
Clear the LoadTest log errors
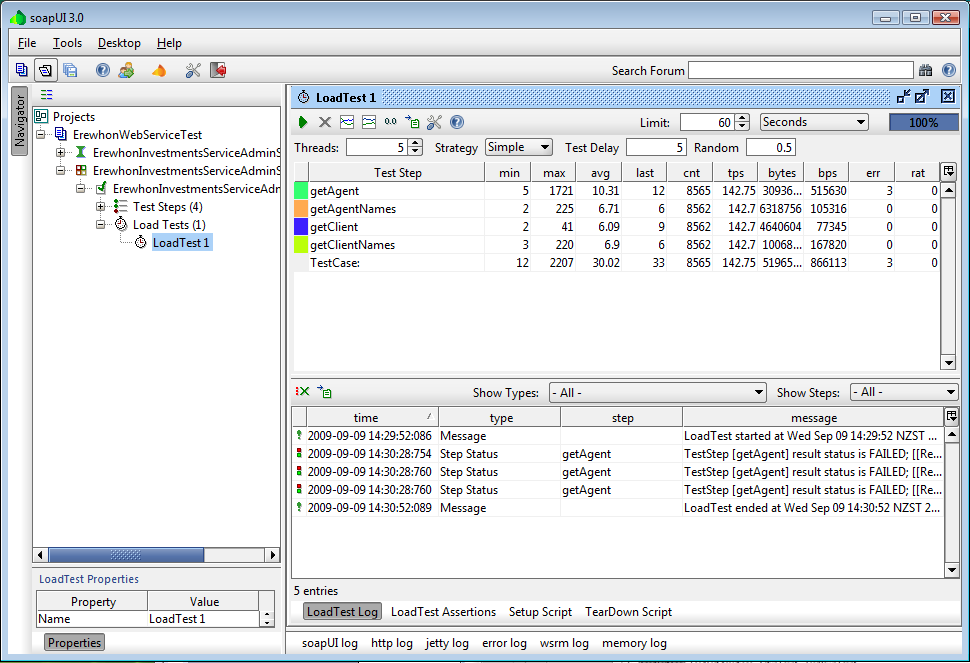pos(303,391)
